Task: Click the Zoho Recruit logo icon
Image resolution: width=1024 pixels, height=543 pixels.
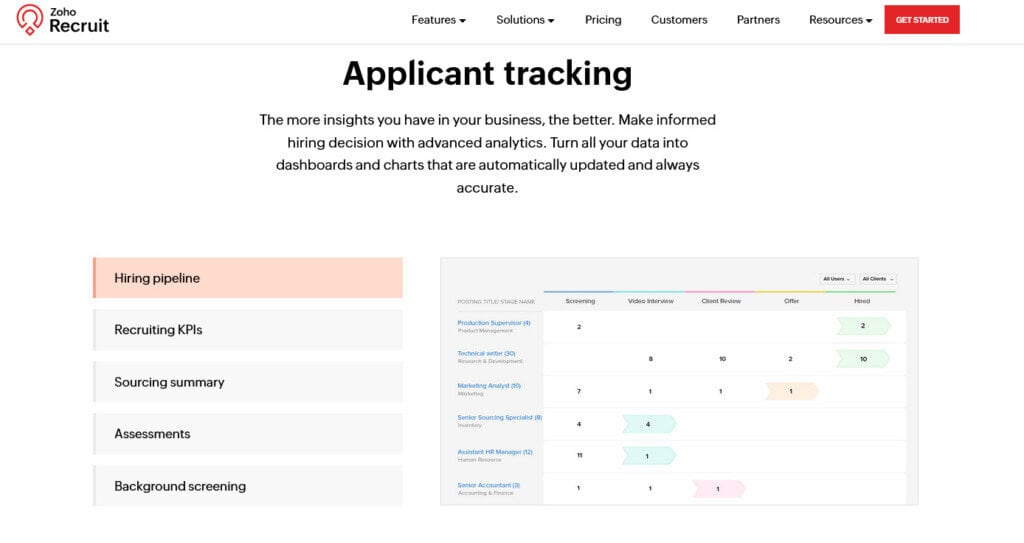Action: coord(30,20)
